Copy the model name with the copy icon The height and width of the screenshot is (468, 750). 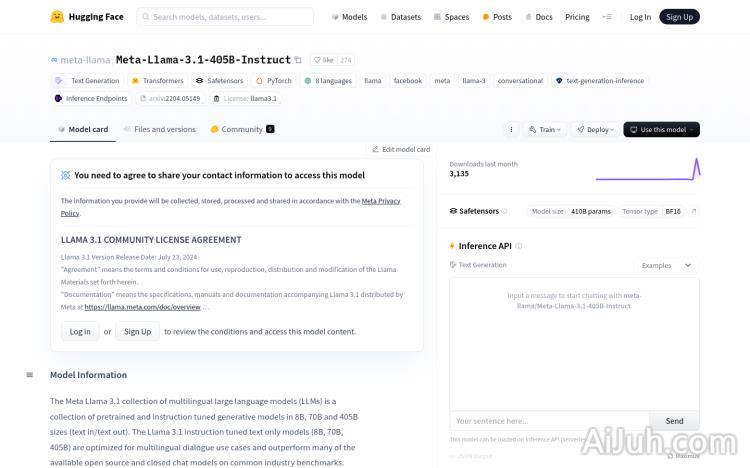[x=298, y=60]
